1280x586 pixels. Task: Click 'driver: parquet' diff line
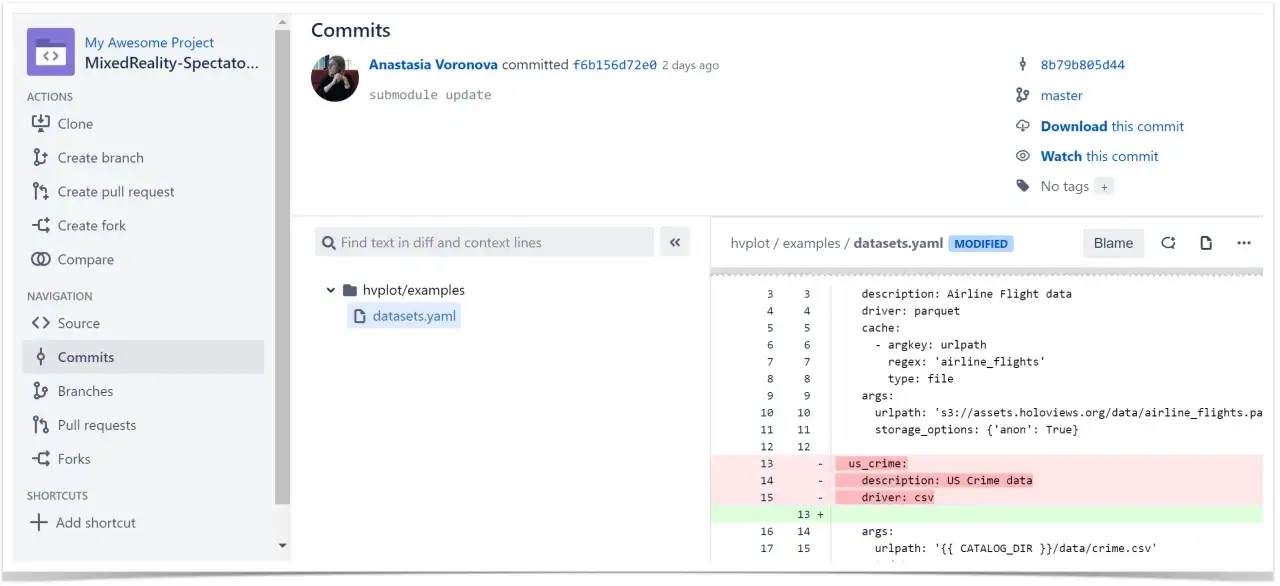(910, 311)
